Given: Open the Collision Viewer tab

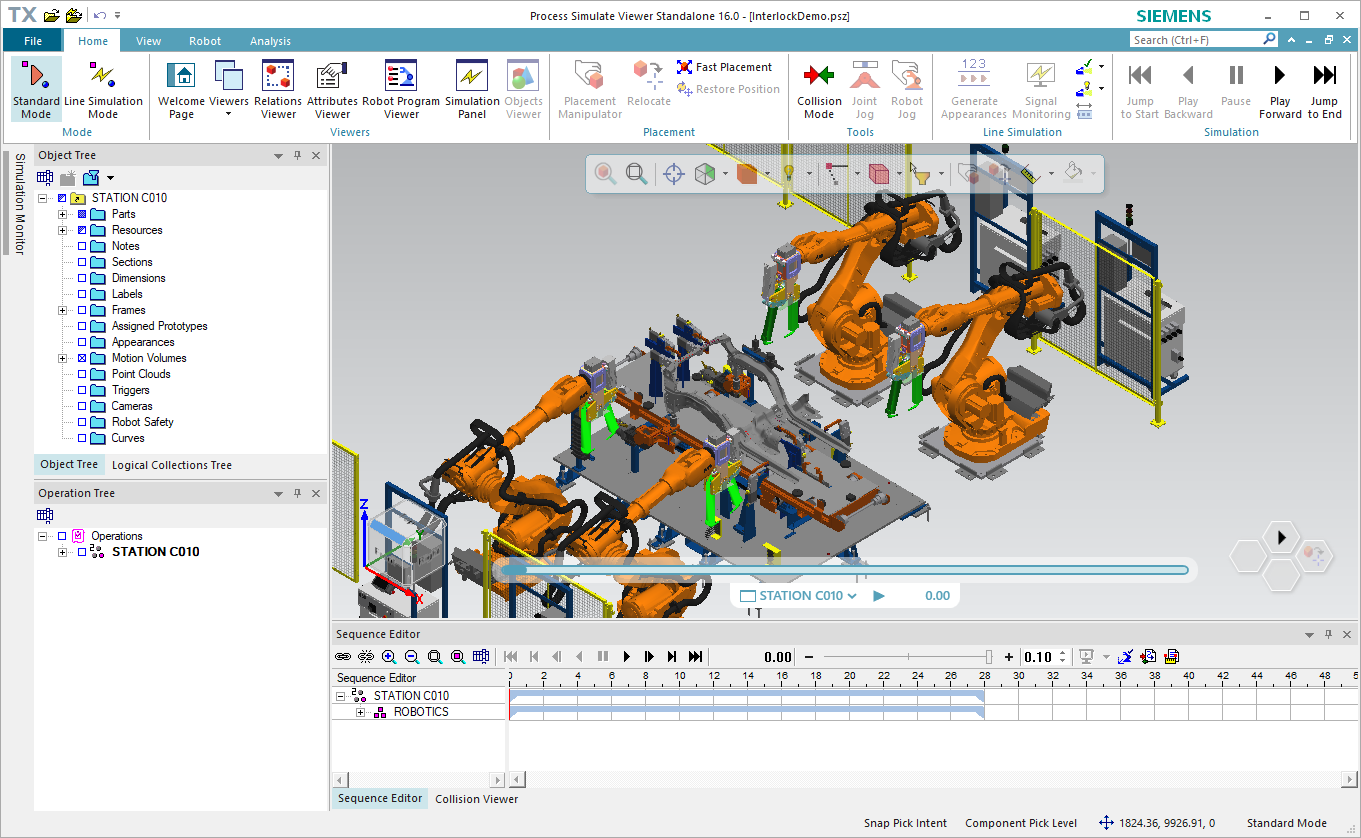Looking at the screenshot, I should 476,799.
